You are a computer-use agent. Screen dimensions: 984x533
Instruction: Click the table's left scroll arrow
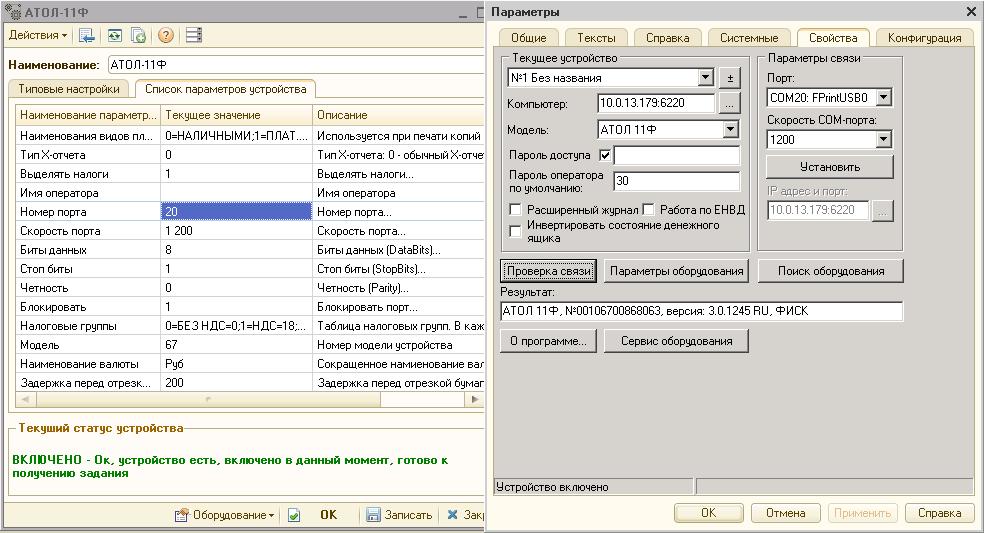25,399
